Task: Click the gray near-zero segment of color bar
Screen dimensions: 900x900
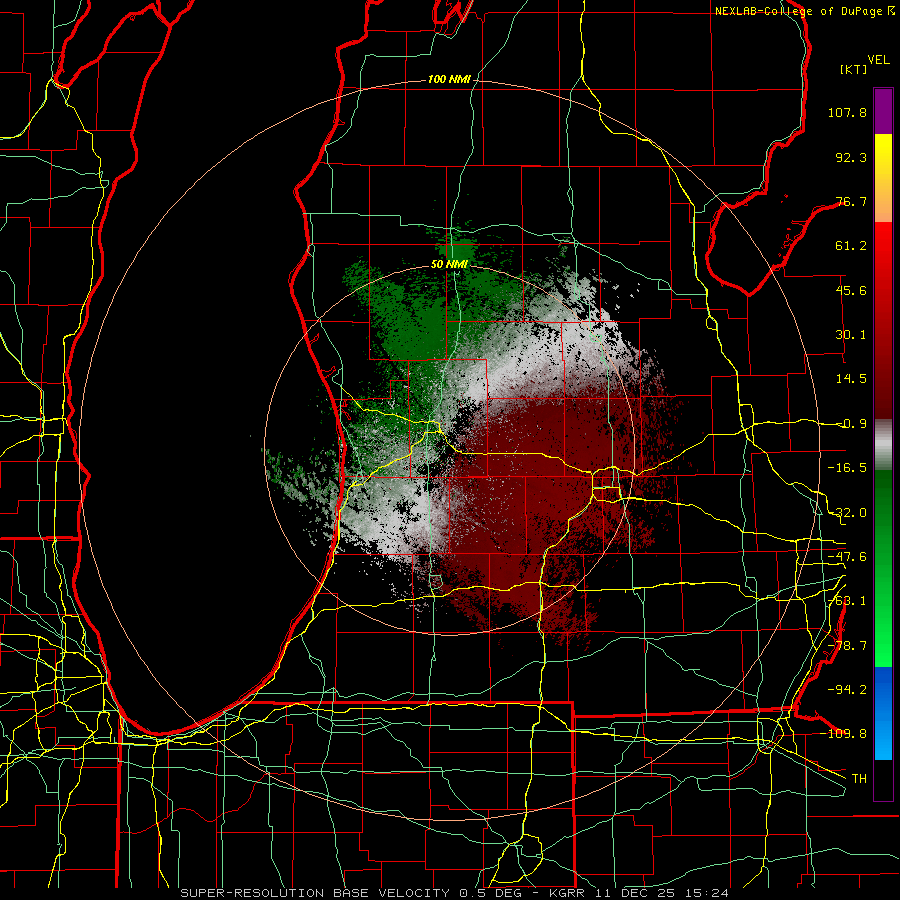Action: 883,445
